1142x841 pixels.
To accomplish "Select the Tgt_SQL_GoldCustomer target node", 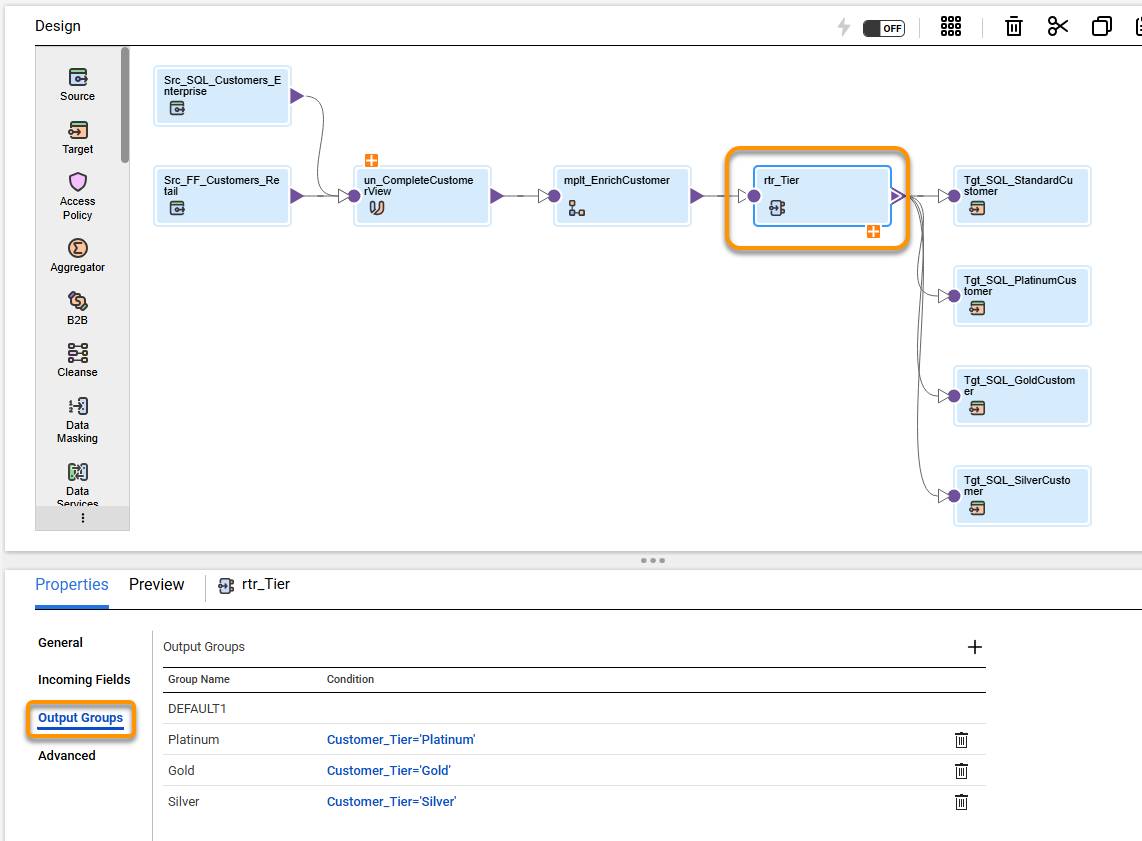I will [x=1022, y=395].
